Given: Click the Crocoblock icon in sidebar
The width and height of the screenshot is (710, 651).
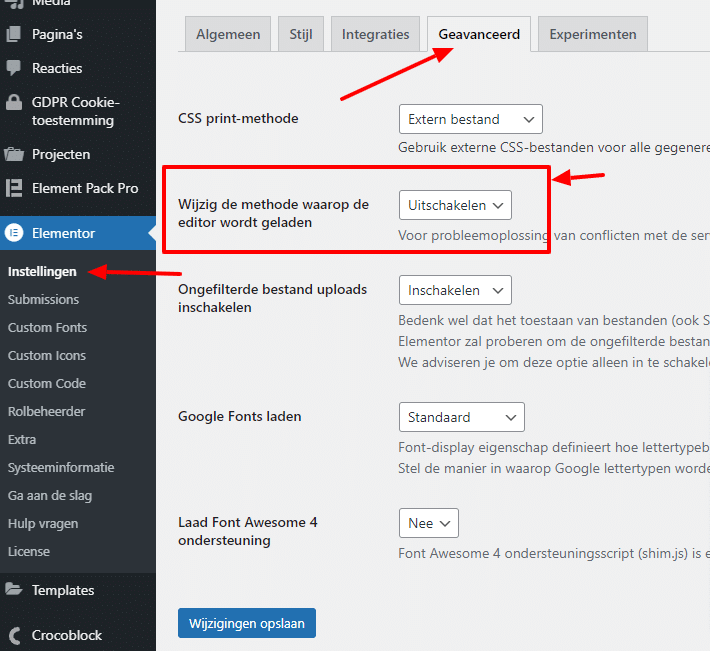Looking at the screenshot, I should (x=14, y=635).
